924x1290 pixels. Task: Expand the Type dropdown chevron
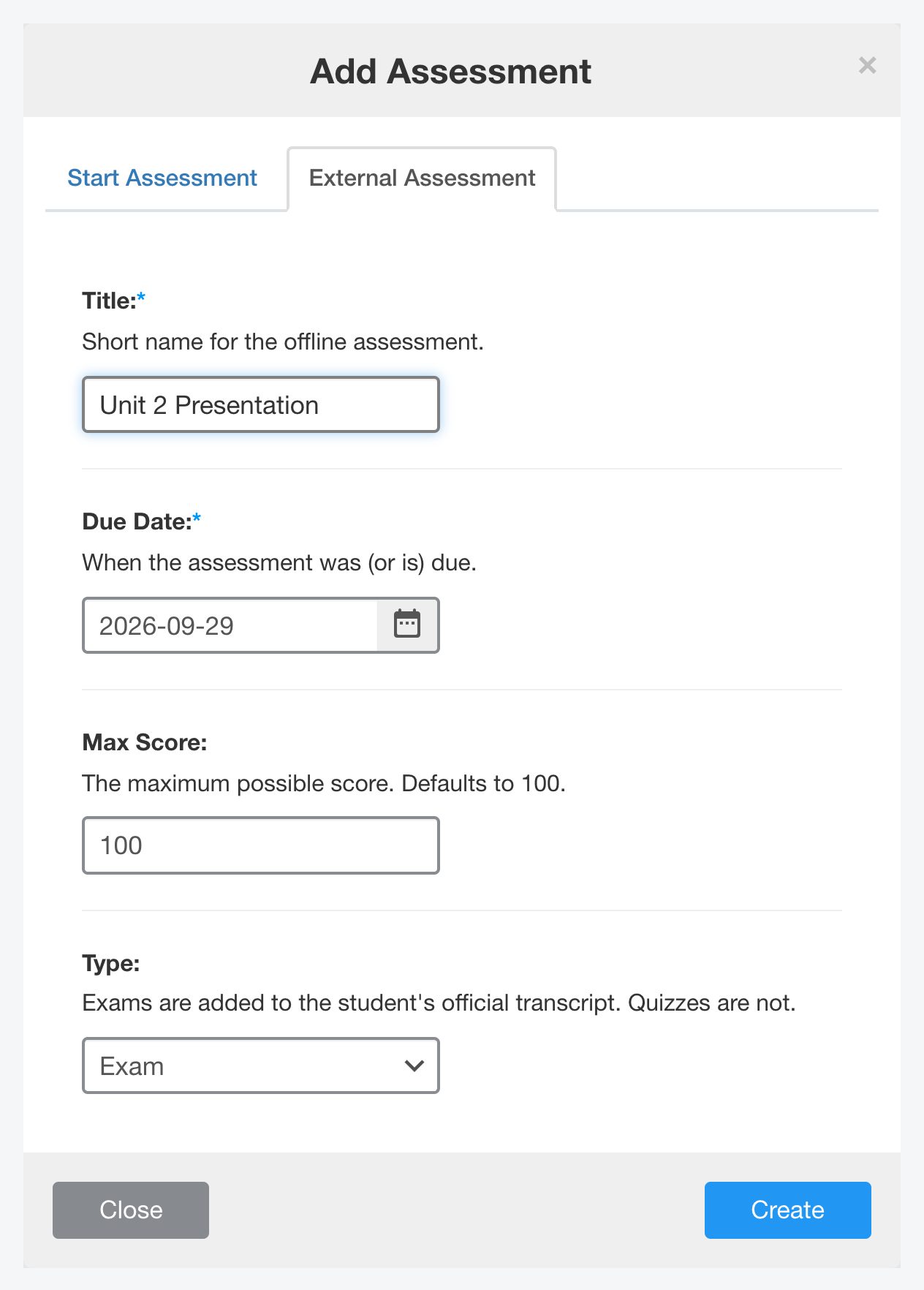tap(414, 1065)
